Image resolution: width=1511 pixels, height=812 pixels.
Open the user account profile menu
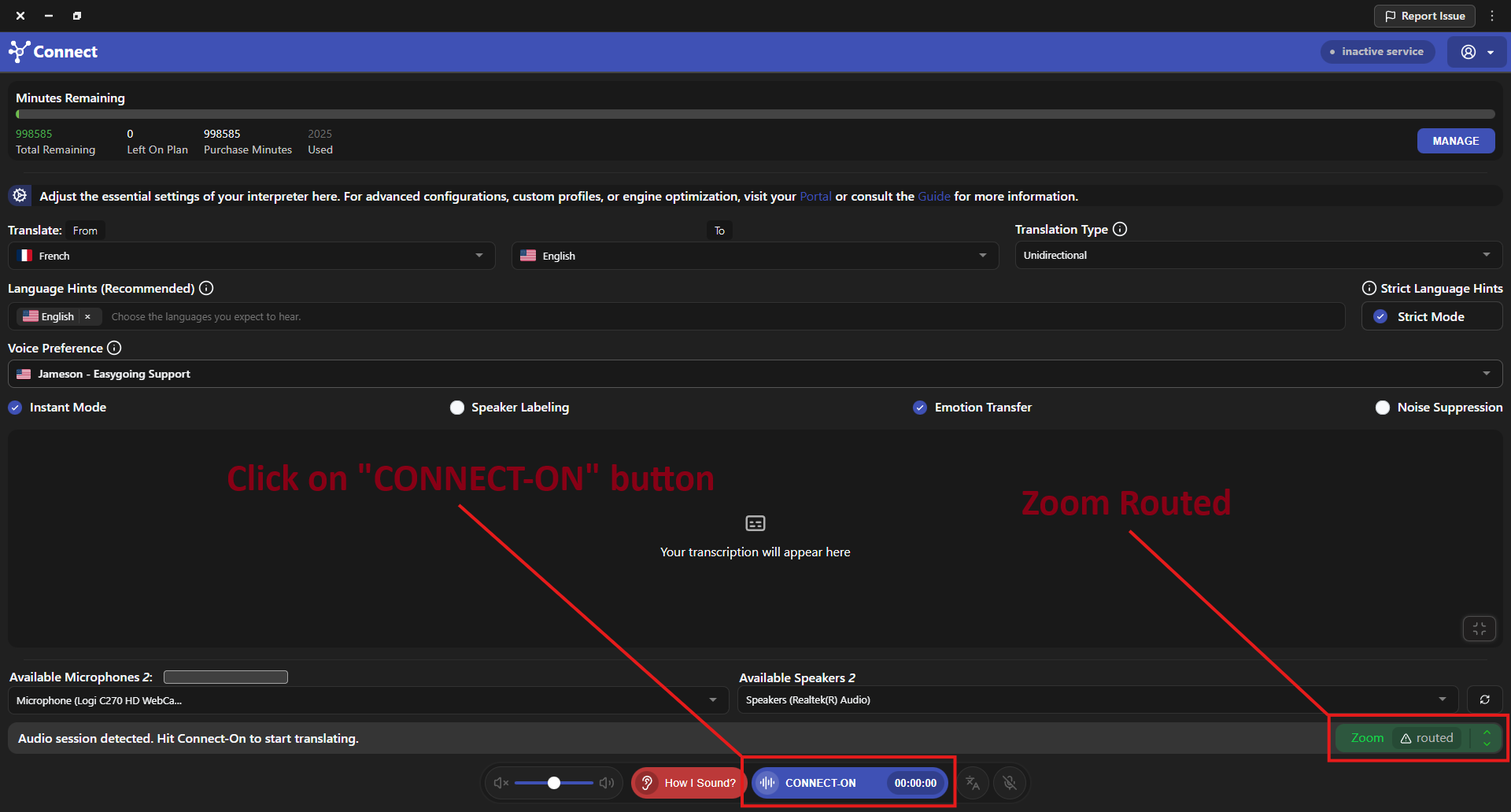1477,52
